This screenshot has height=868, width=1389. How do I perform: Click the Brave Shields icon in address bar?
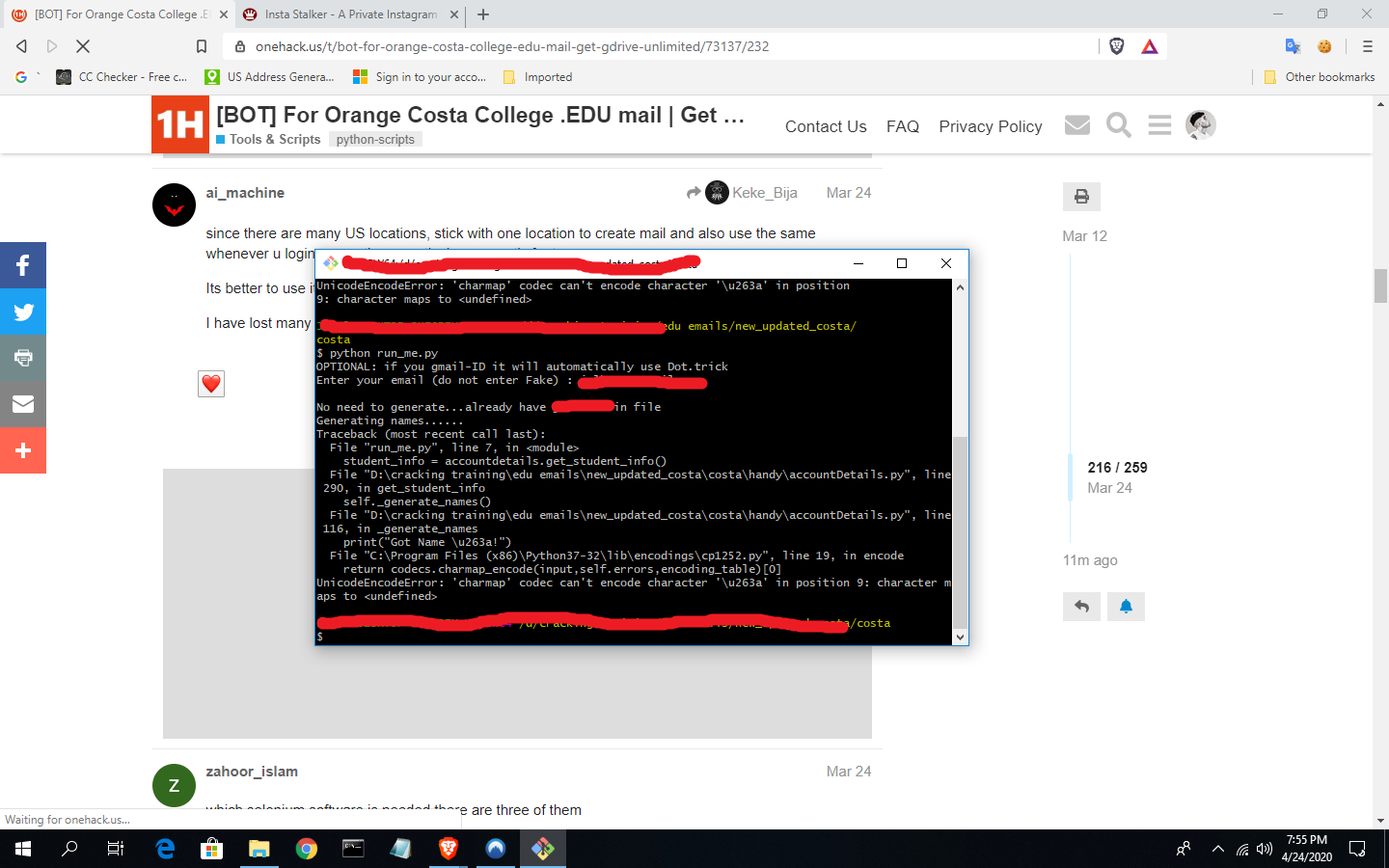[x=1117, y=46]
